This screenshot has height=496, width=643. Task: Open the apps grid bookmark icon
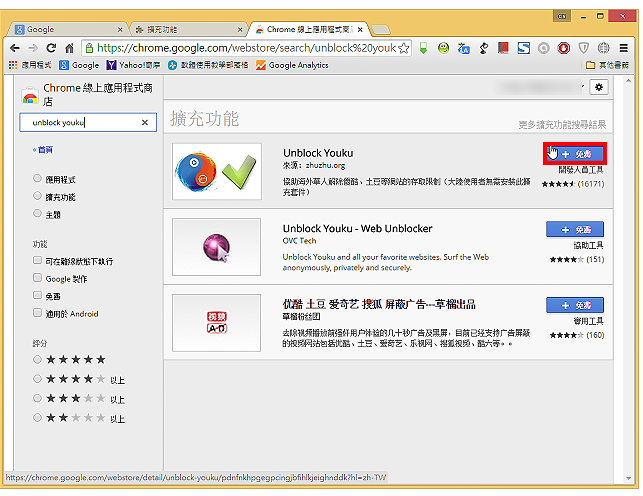point(13,65)
